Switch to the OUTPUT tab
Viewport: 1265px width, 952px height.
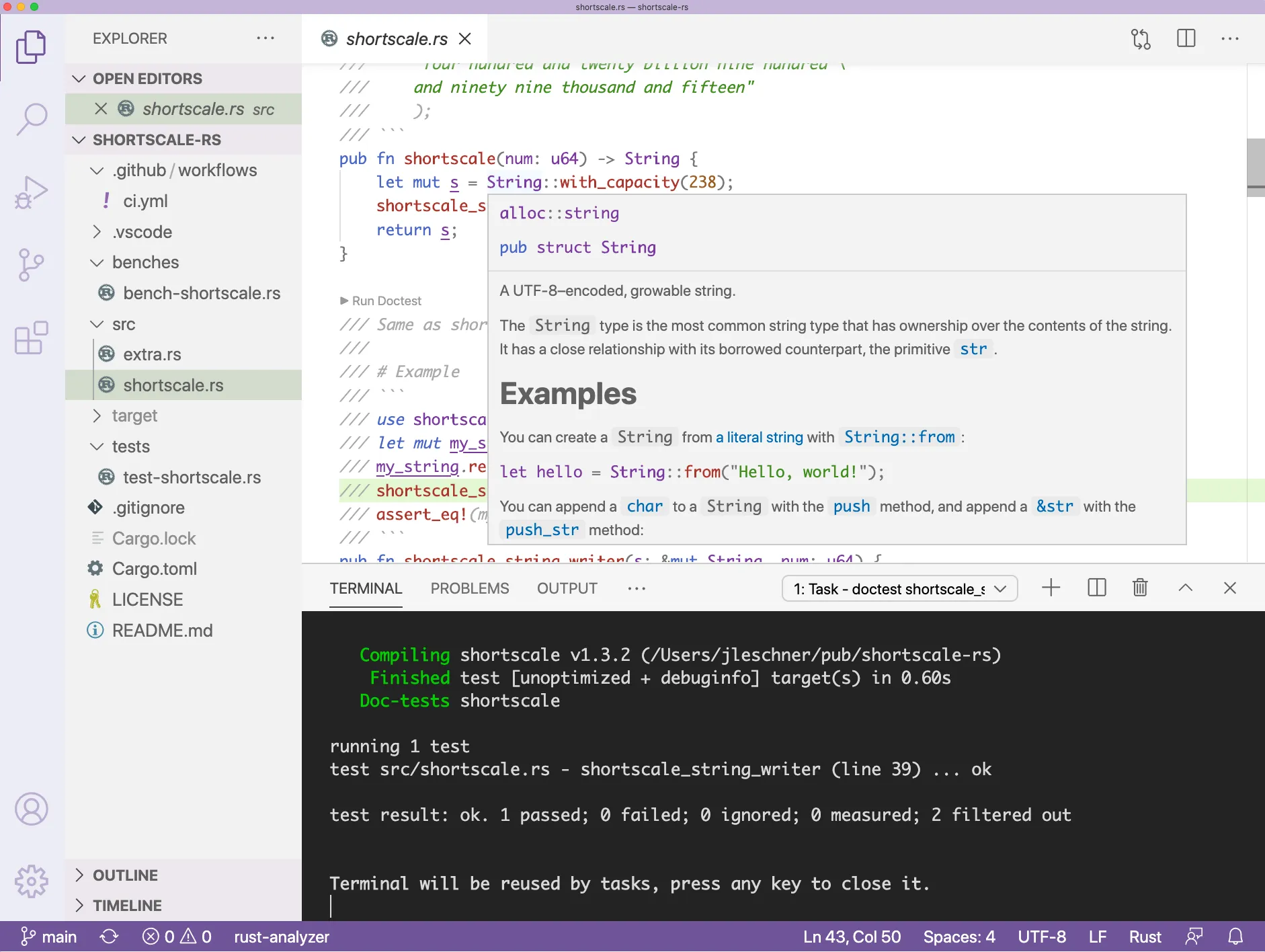click(567, 588)
